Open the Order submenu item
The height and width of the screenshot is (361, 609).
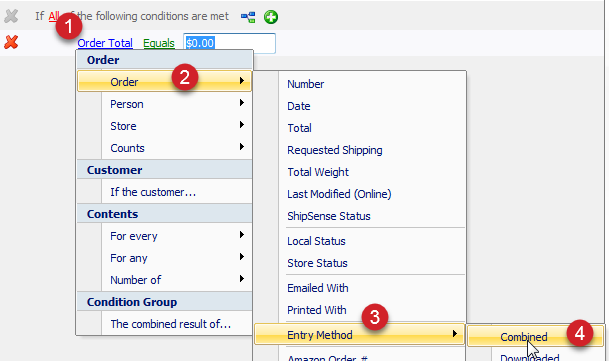(165, 81)
